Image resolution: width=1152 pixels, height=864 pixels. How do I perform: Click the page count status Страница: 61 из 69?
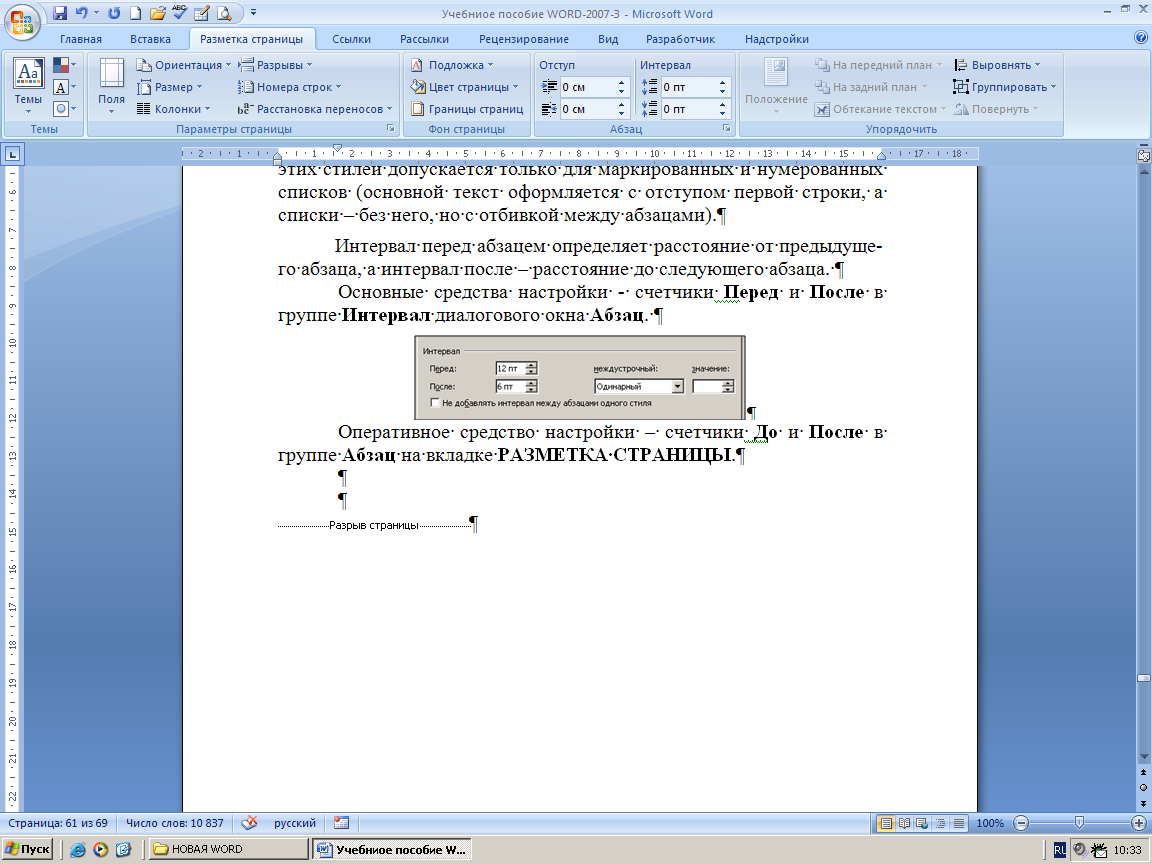pos(58,823)
